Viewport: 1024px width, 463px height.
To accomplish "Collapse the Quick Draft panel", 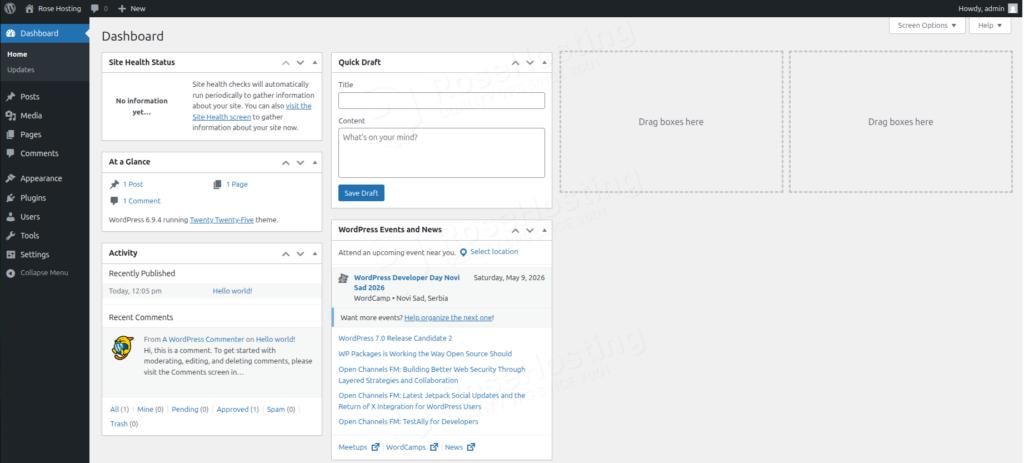I will [545, 63].
